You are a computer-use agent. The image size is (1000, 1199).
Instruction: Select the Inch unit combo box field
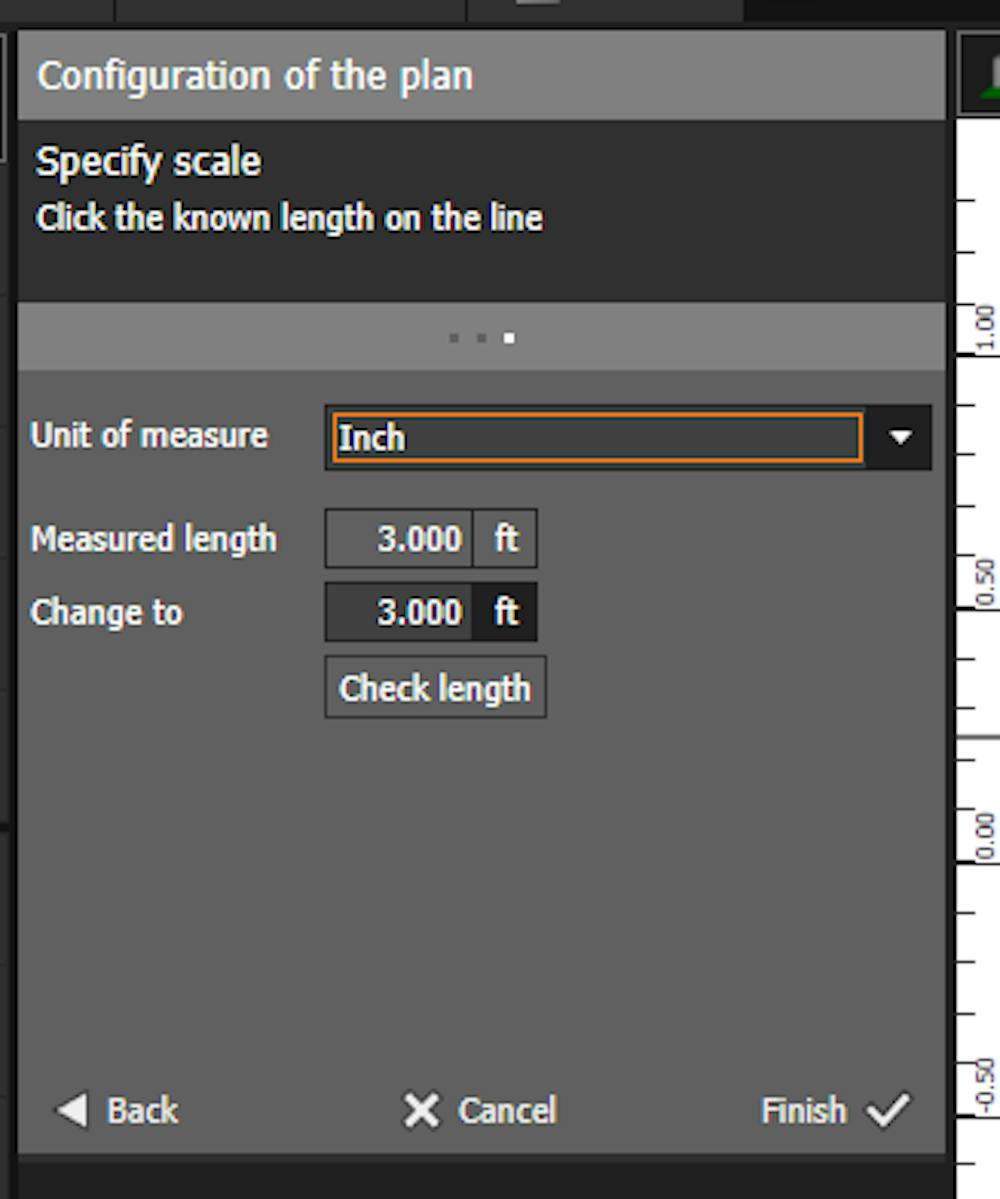pos(597,437)
